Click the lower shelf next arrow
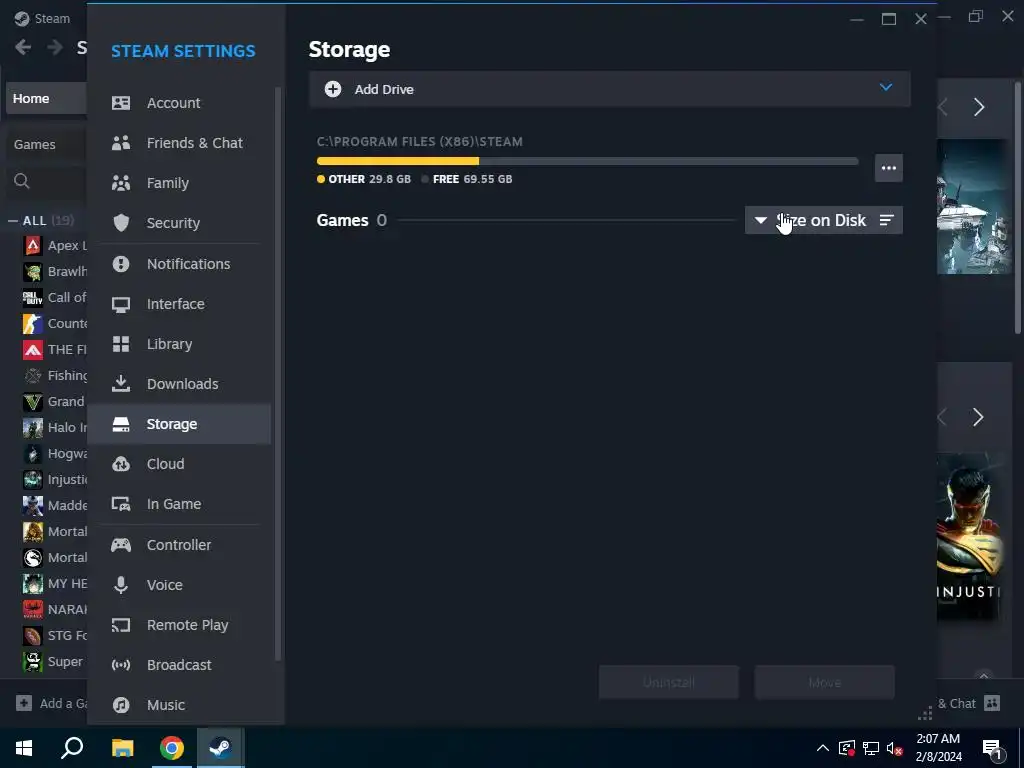 click(x=978, y=417)
